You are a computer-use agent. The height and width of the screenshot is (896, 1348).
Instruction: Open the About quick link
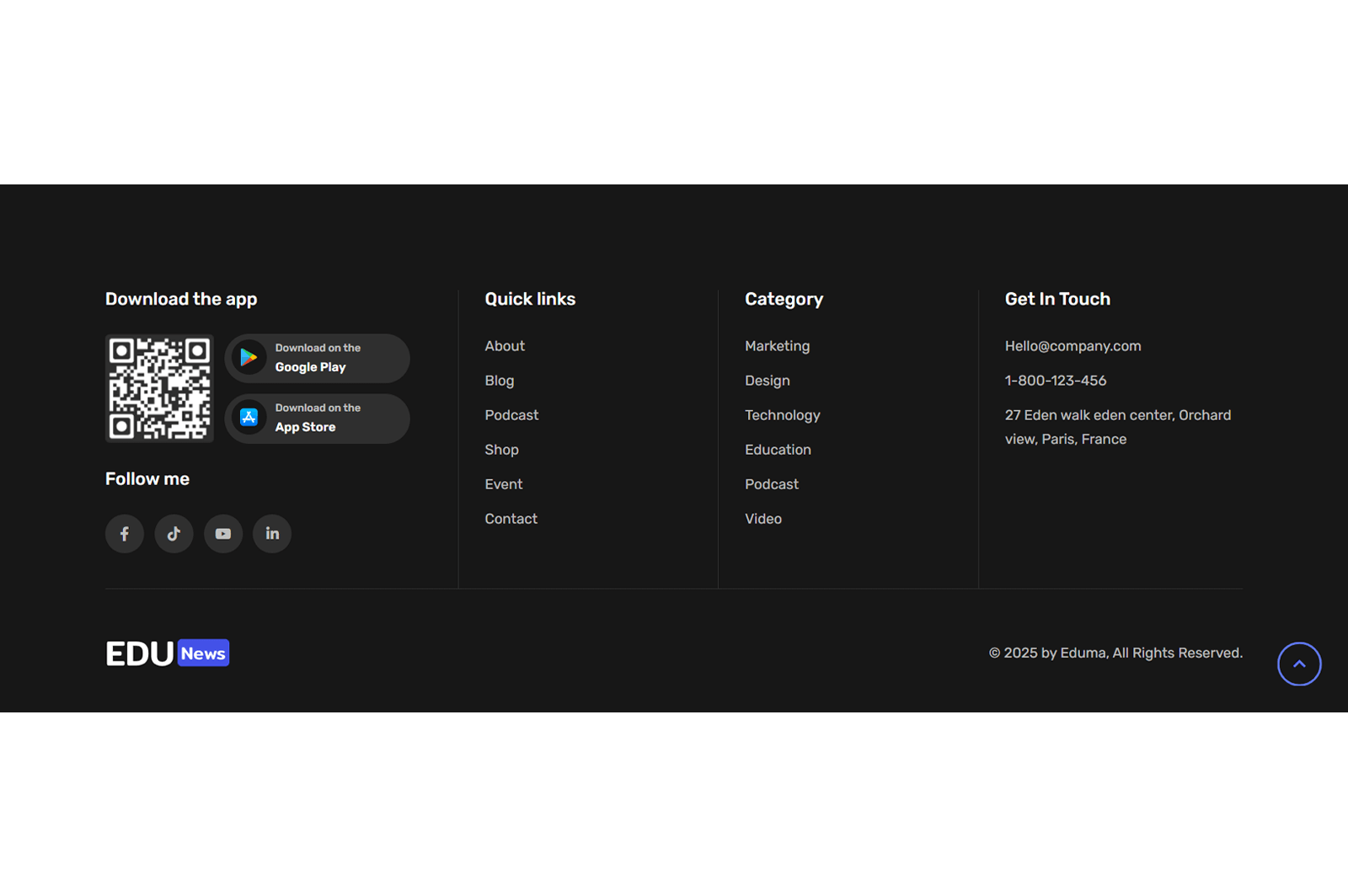click(505, 346)
